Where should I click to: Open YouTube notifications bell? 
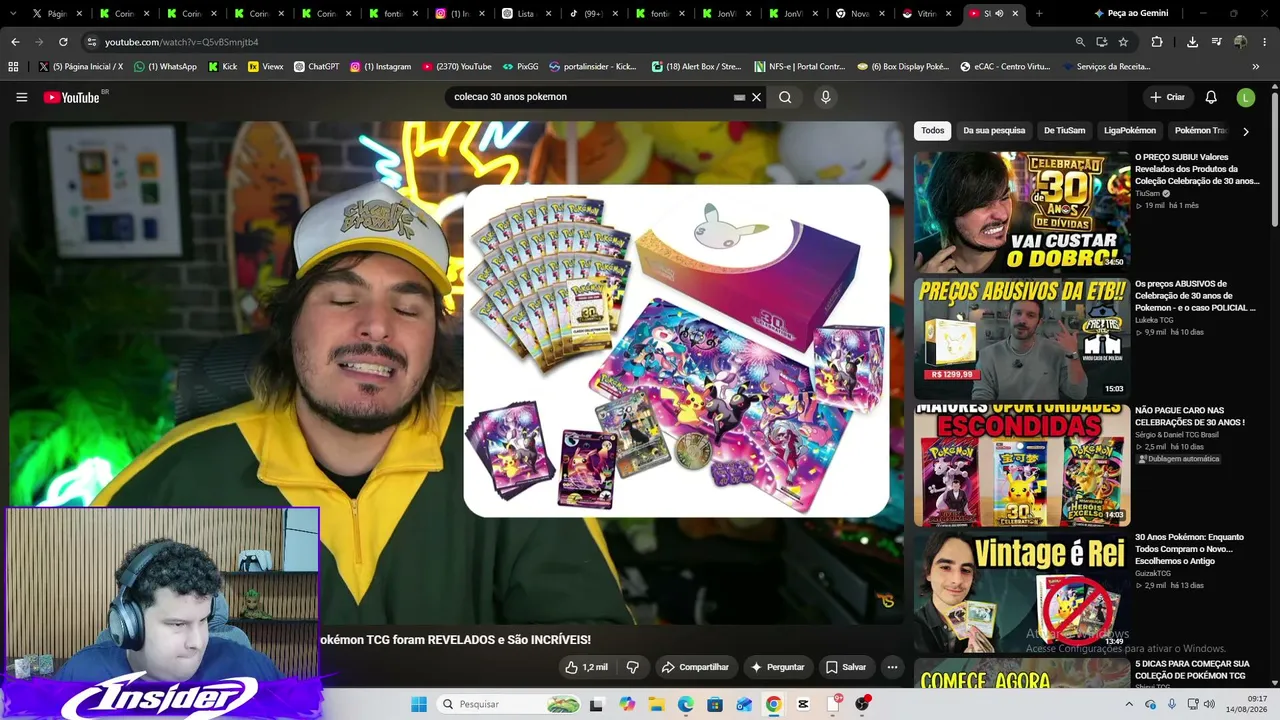1211,97
